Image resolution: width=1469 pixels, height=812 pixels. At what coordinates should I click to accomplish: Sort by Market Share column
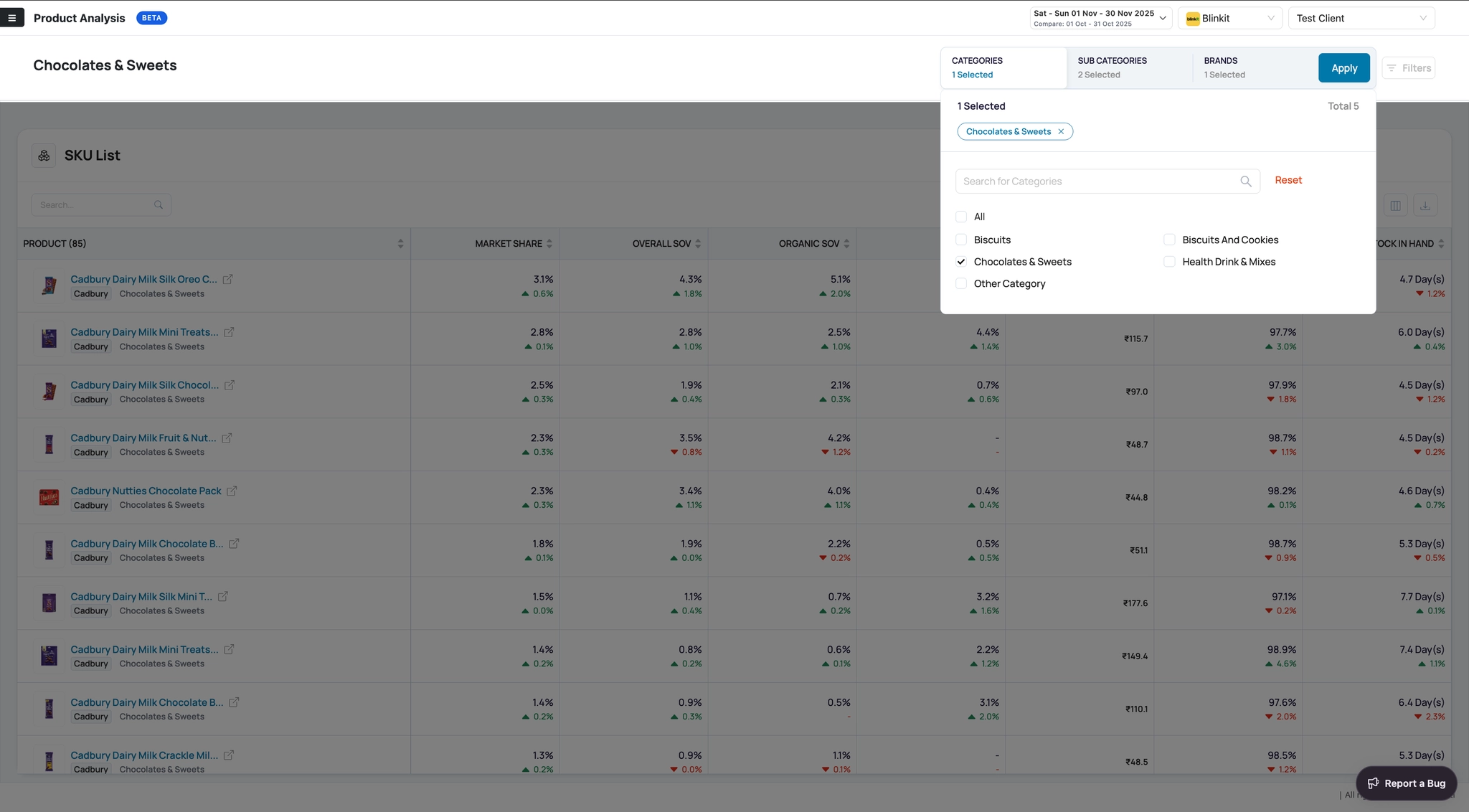(x=549, y=244)
